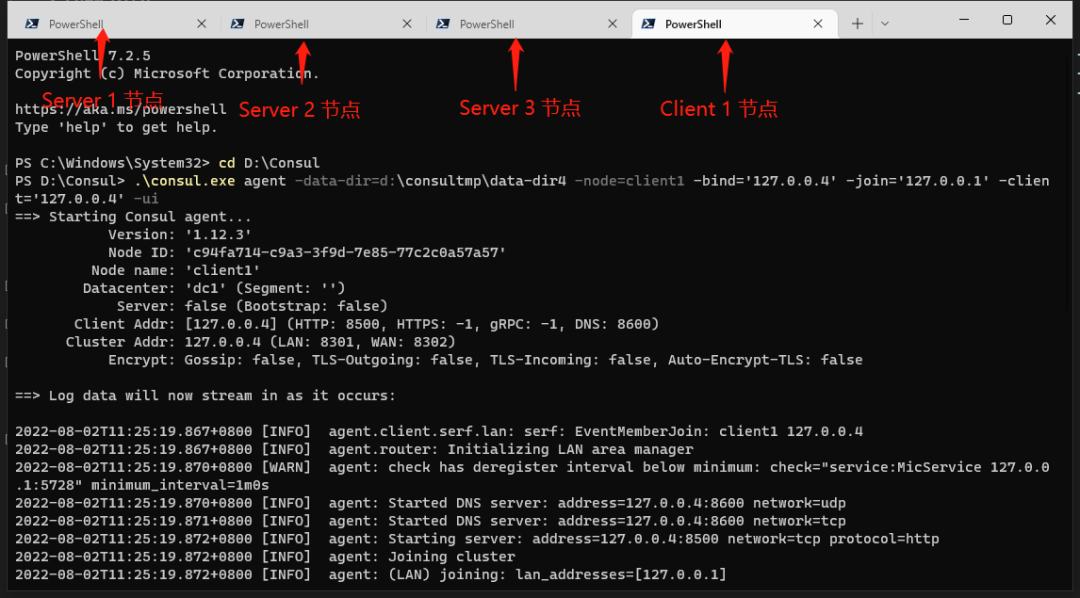The width and height of the screenshot is (1080, 598).
Task: Expand the new-tab profile dropdown chevron
Action: pyautogui.click(x=885, y=23)
